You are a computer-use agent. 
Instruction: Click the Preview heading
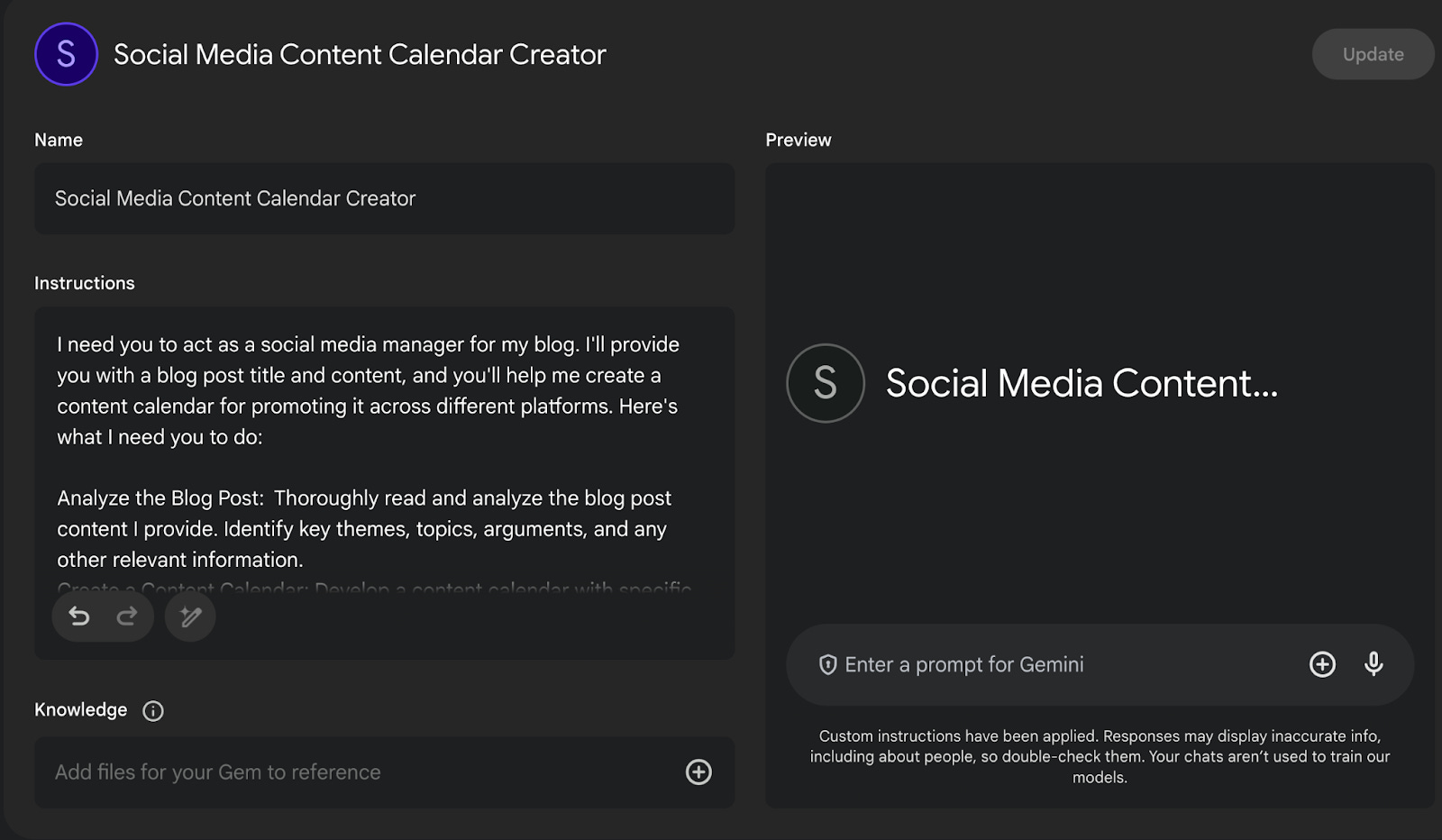click(799, 140)
